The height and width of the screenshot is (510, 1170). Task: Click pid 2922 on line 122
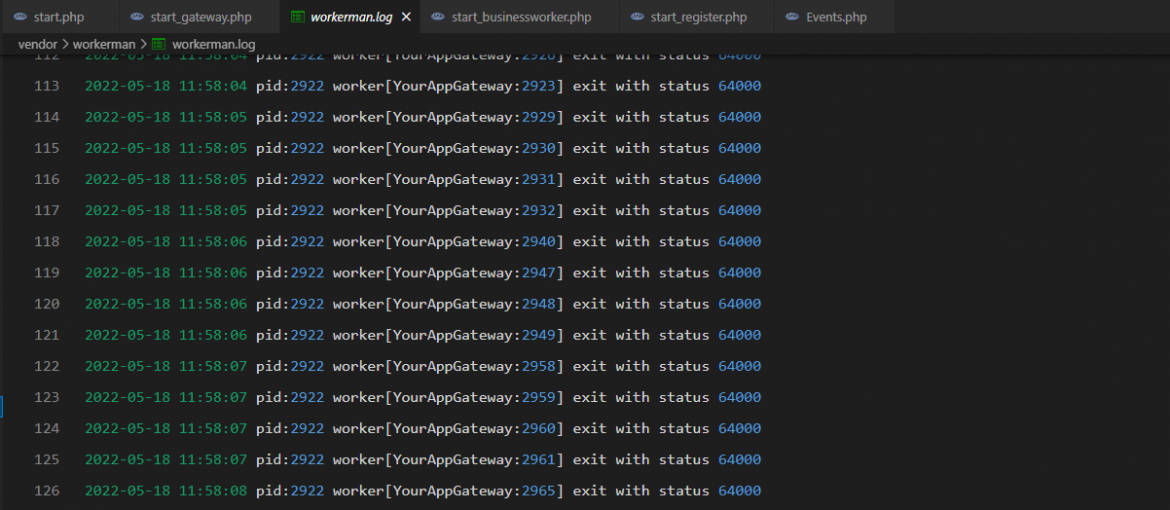307,366
